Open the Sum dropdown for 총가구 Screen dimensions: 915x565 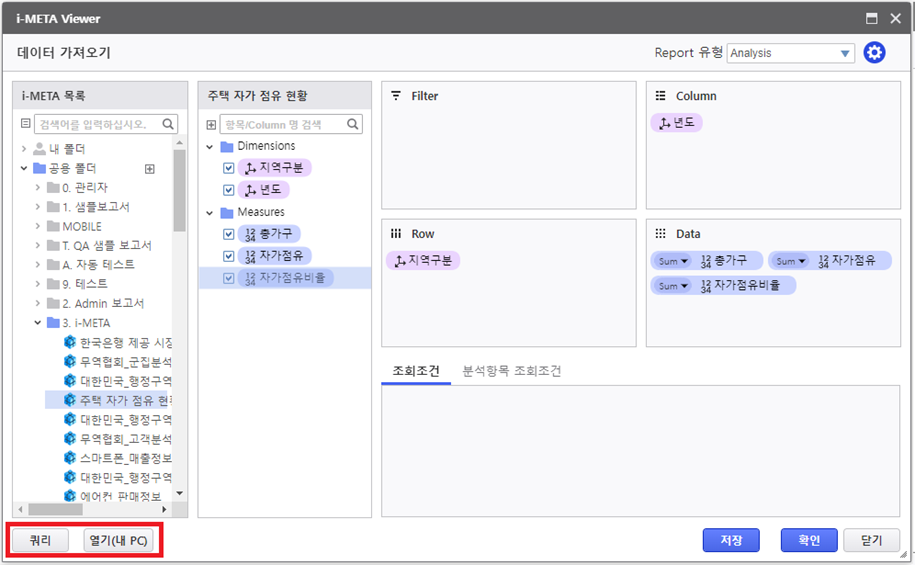(673, 261)
